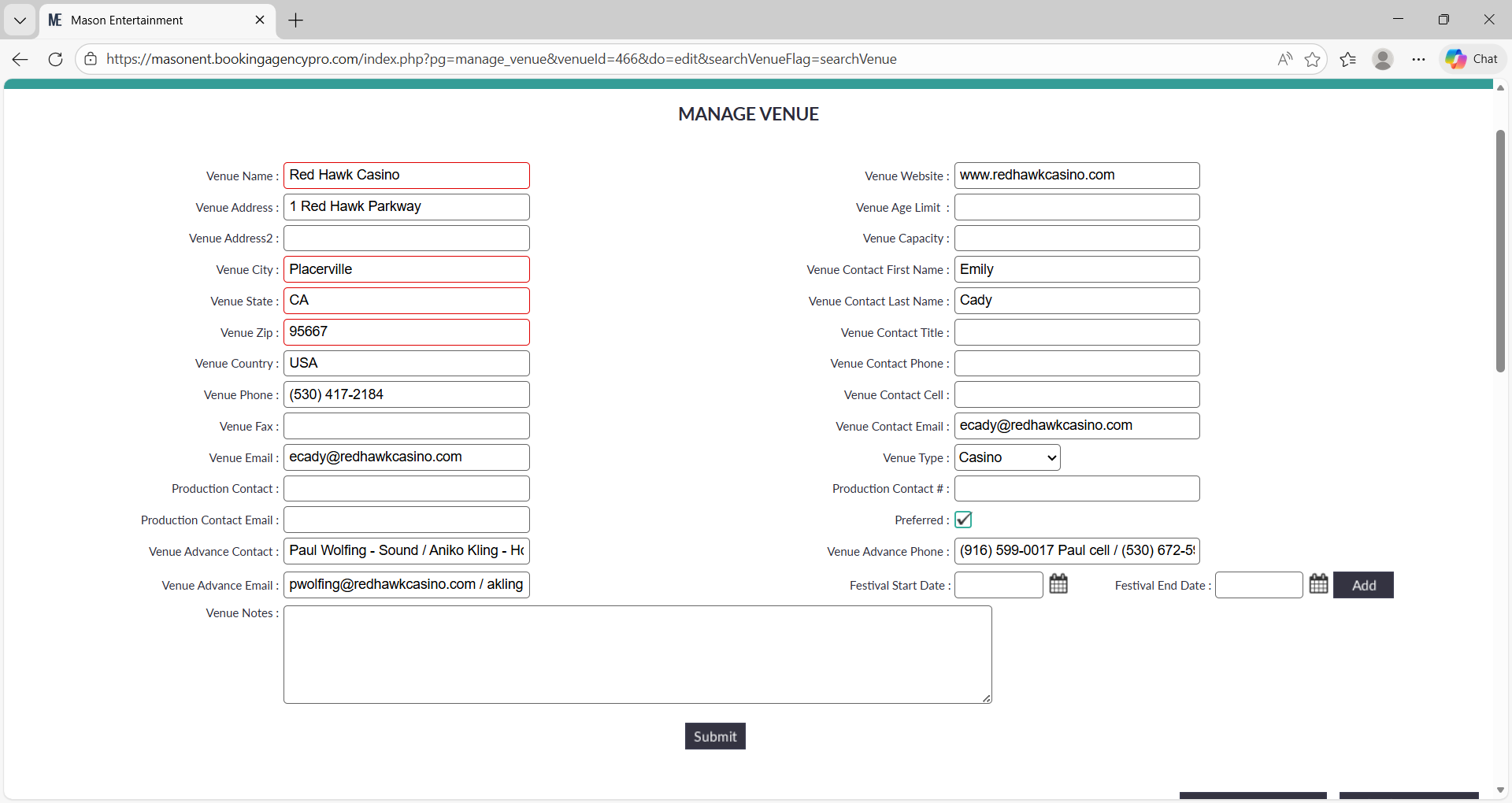Uncheck the Preferred checkbox
The image size is (1512, 803).
click(x=963, y=520)
